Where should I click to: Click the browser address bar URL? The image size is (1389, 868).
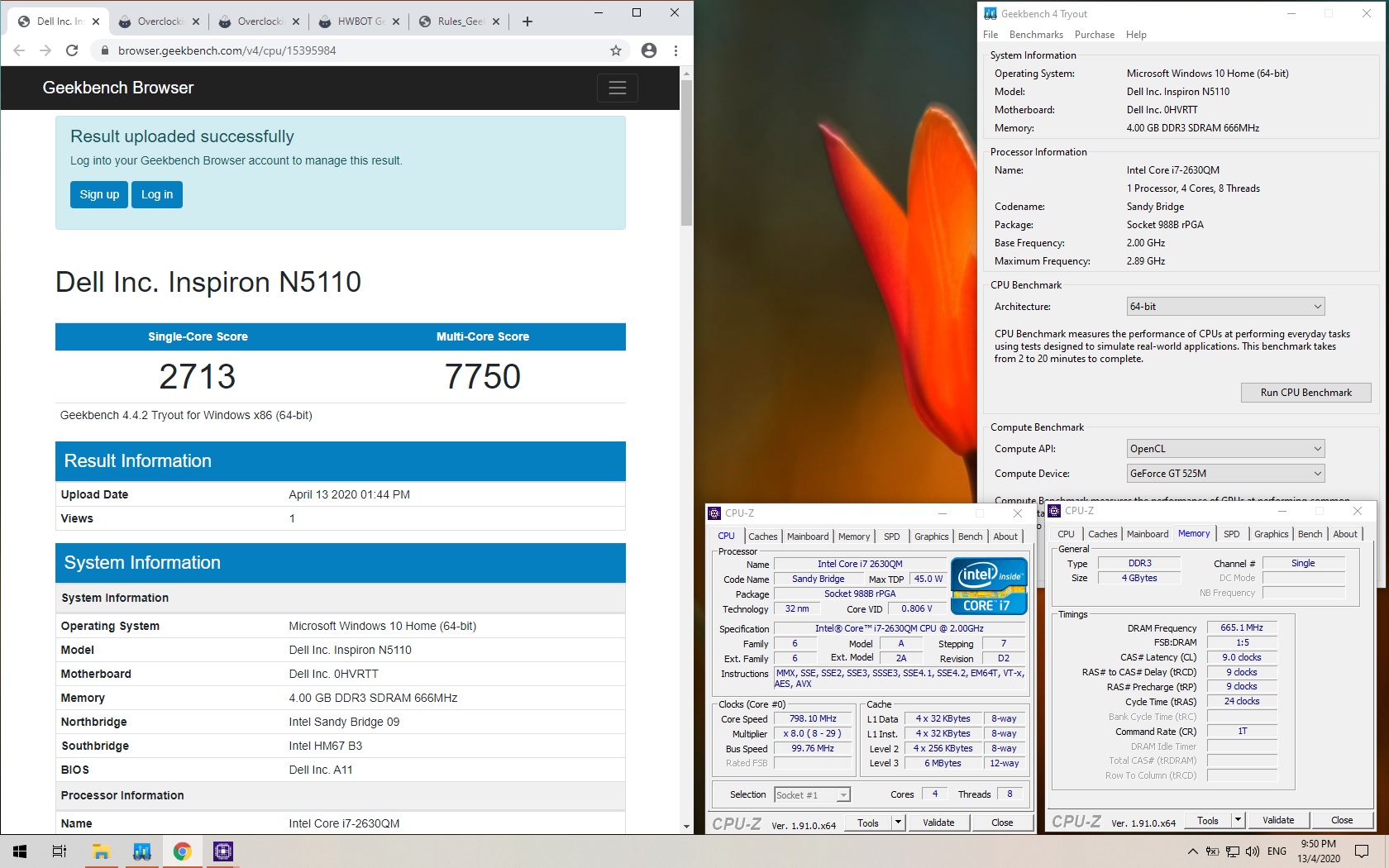pyautogui.click(x=227, y=50)
